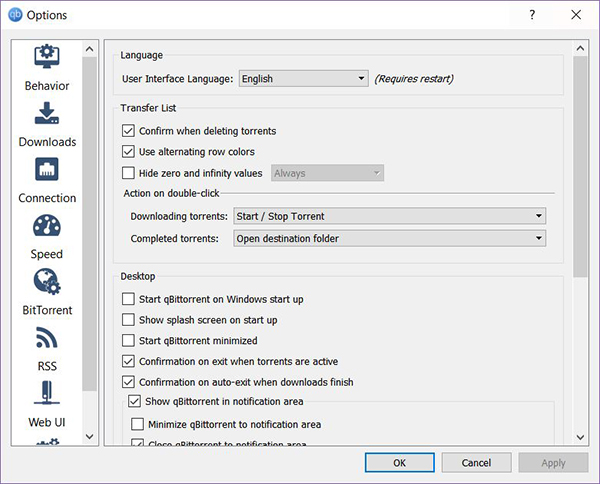600x484 pixels.
Task: Open the Completed torrents action dropdown
Action: 390,238
